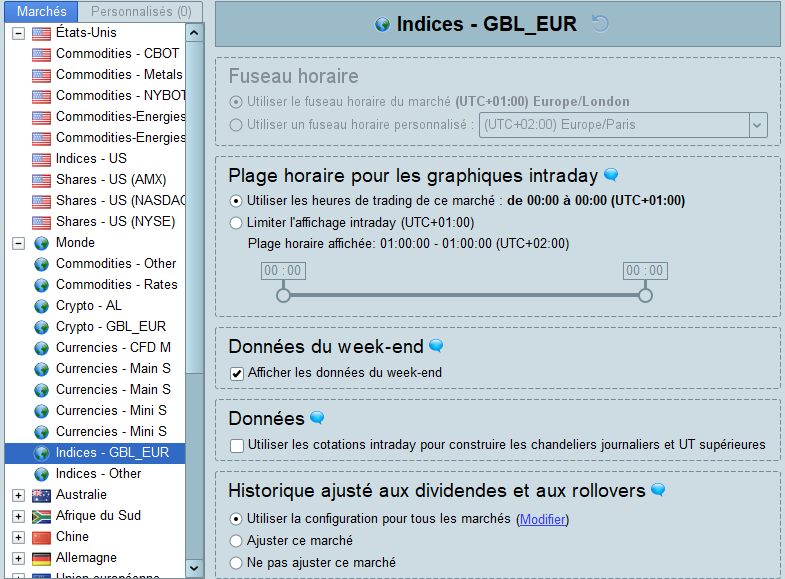The width and height of the screenshot is (785, 579).
Task: Expand the Afrique du Sud node
Action: [x=19, y=516]
